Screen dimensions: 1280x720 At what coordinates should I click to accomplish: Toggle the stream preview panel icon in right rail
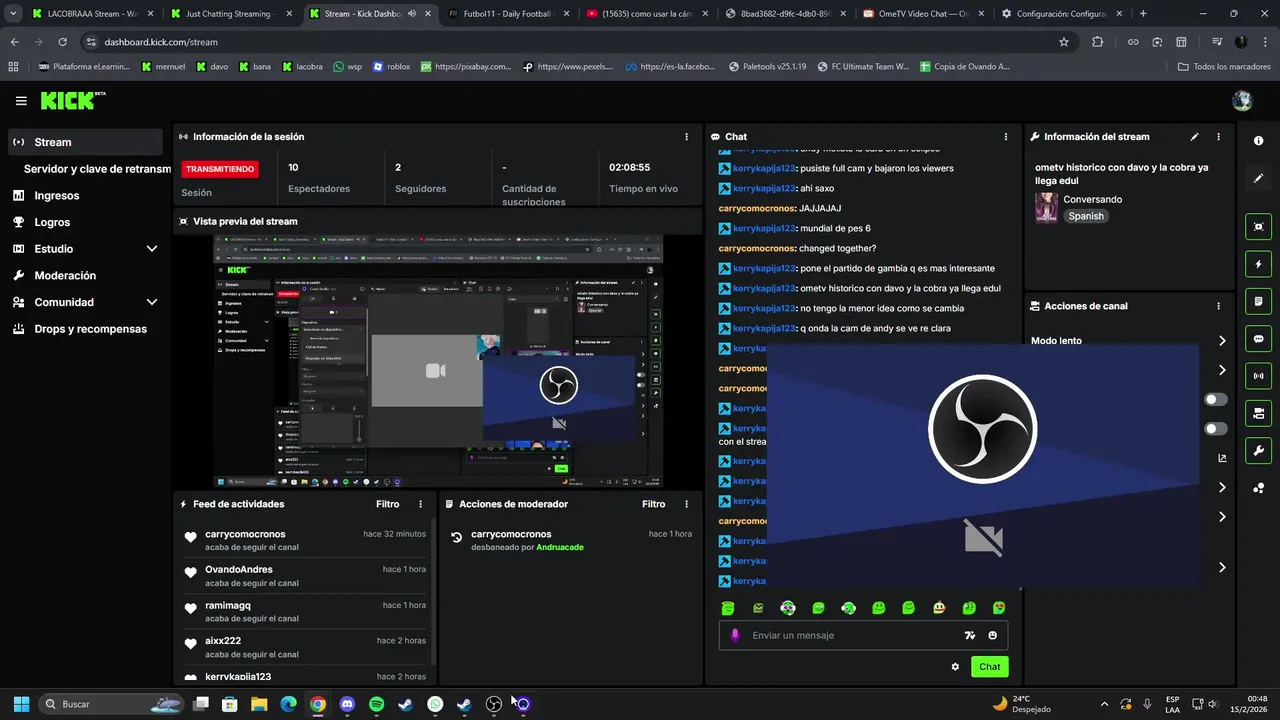(1258, 227)
